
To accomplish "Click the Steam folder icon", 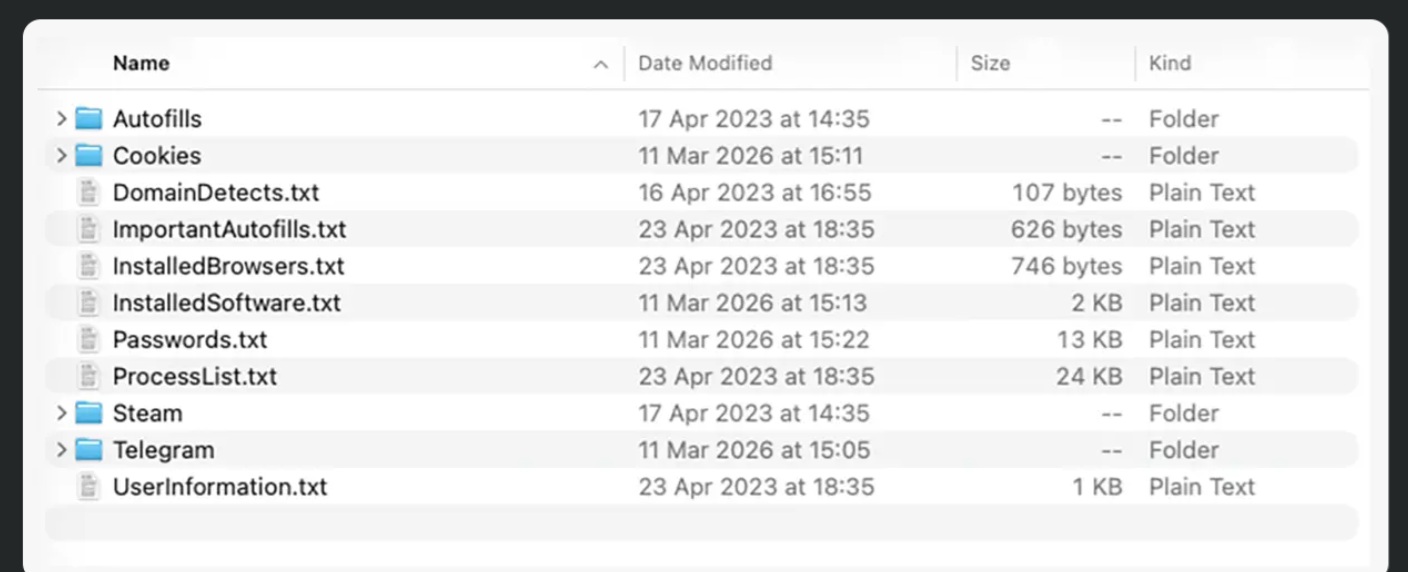I will coord(89,413).
